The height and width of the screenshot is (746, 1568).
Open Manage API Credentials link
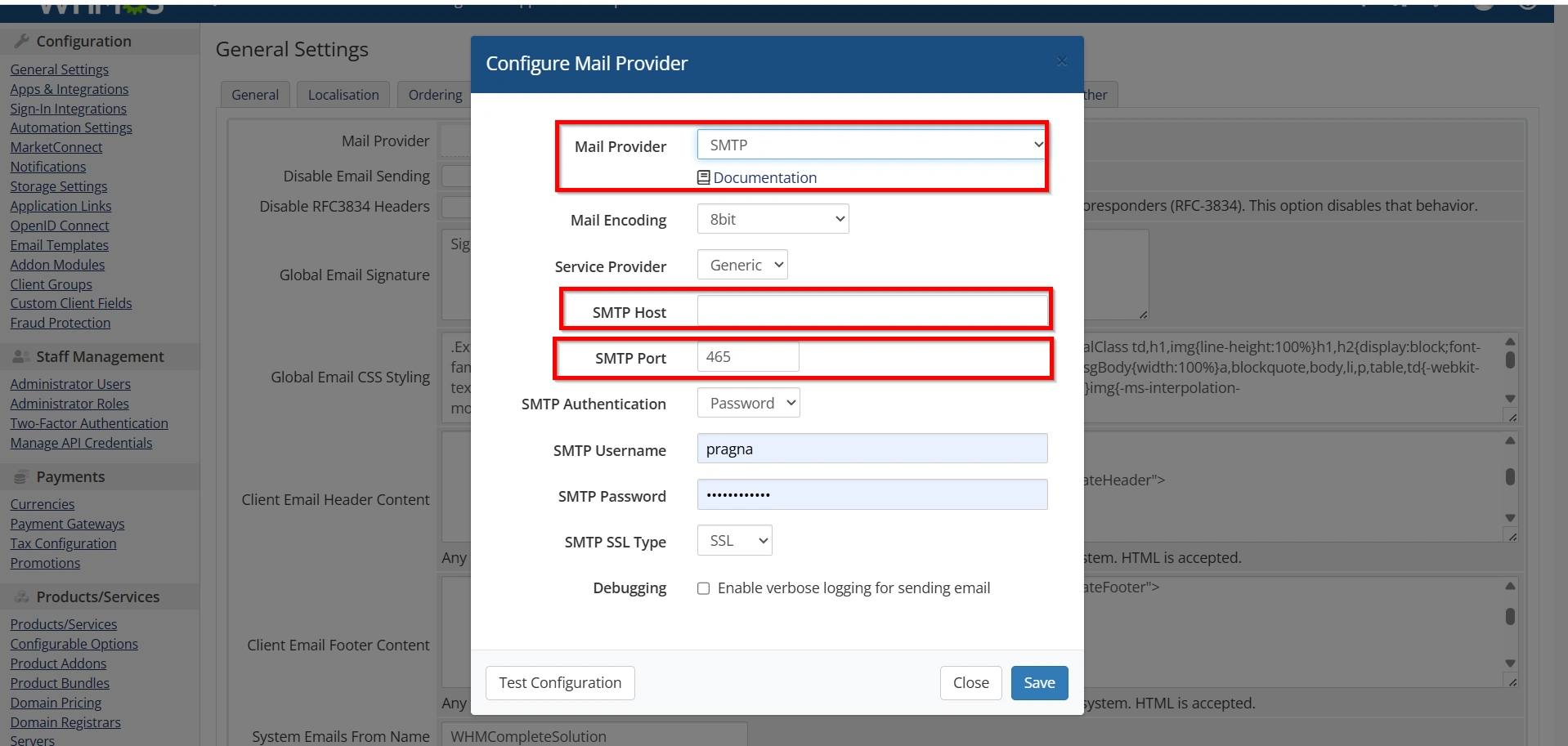click(x=81, y=443)
